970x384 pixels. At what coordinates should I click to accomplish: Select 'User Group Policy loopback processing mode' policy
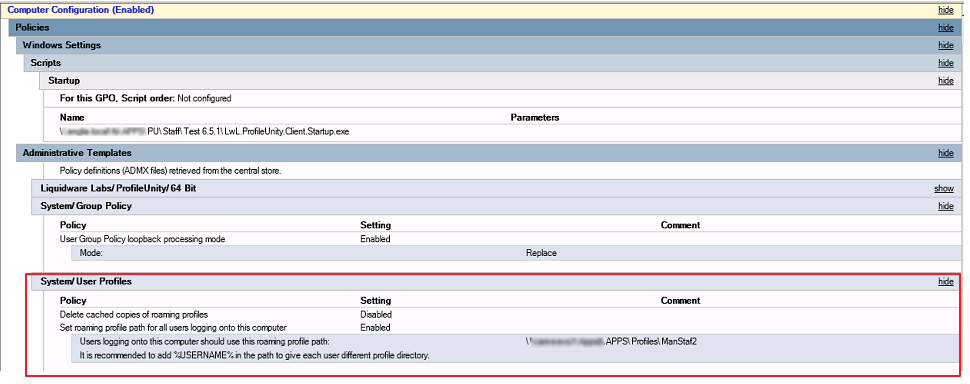(x=142, y=239)
